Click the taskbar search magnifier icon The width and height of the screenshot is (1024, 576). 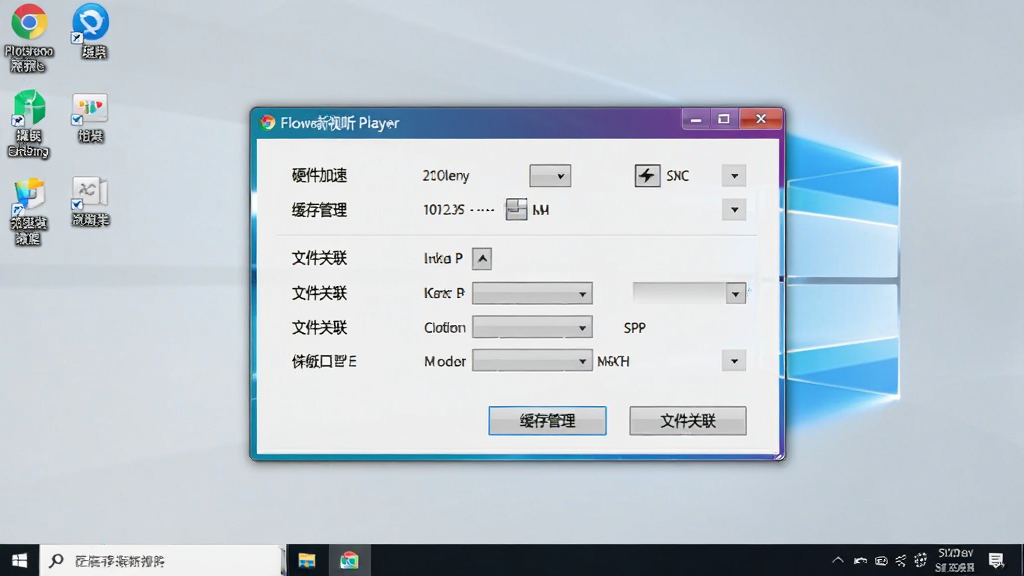coord(57,560)
